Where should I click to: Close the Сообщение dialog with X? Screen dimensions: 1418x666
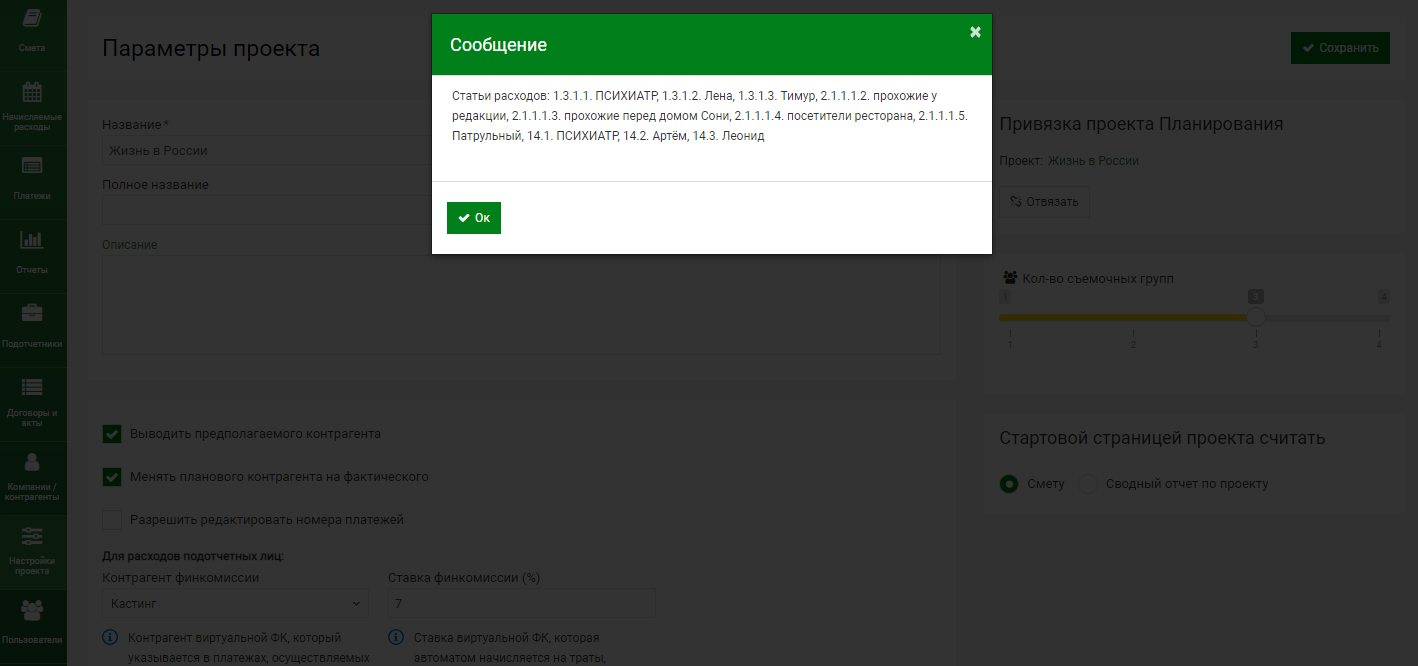[x=975, y=32]
